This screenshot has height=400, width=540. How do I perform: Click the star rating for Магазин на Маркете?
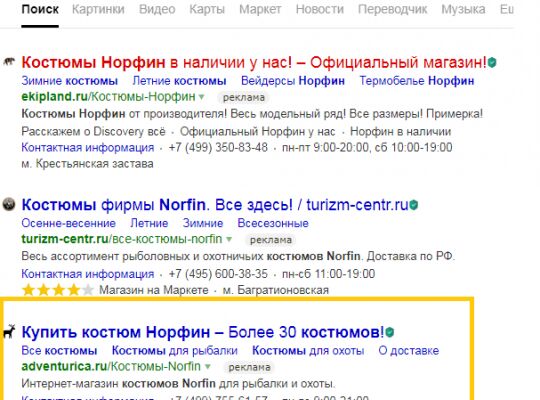point(58,290)
